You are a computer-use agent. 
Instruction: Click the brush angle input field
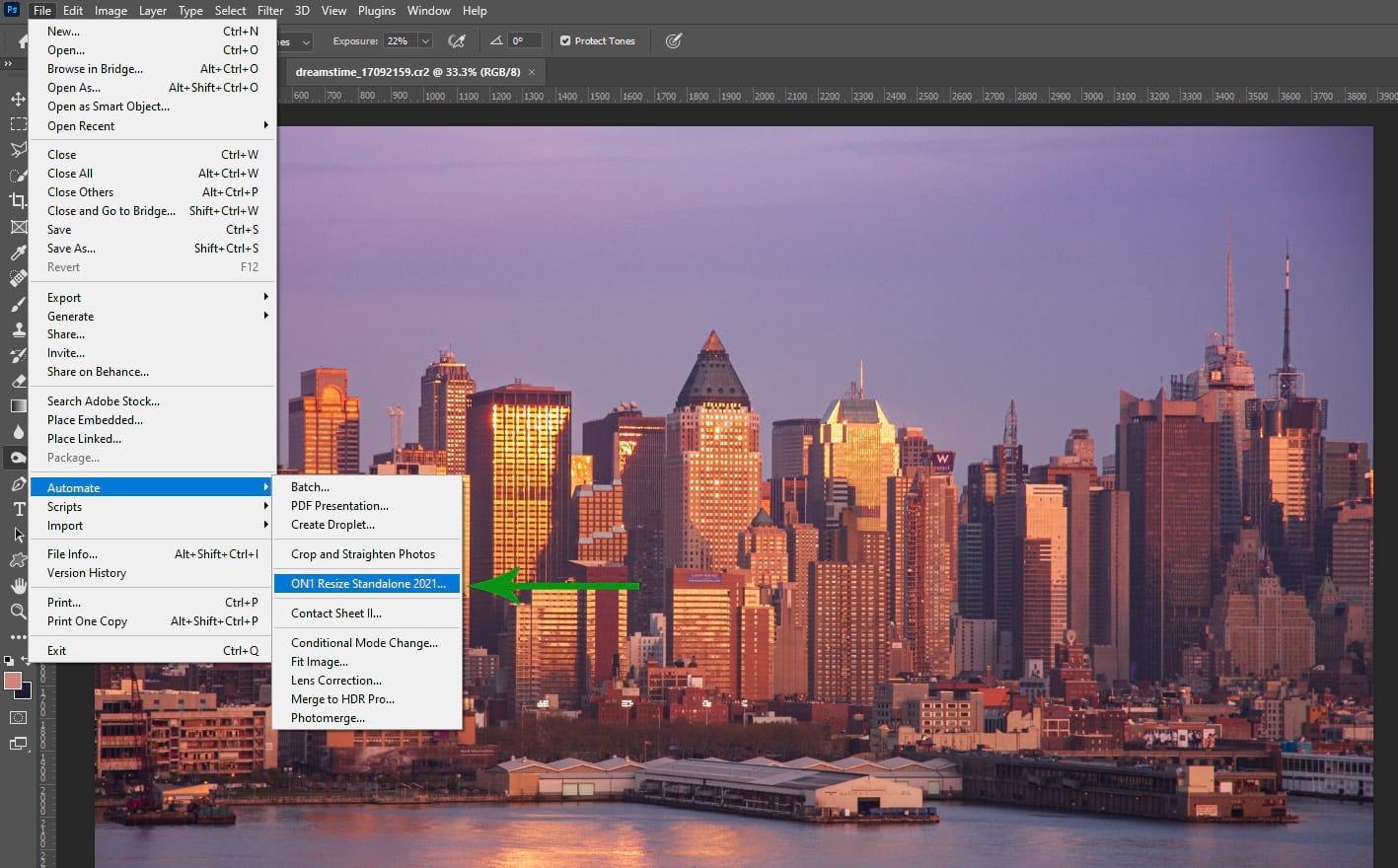point(525,41)
